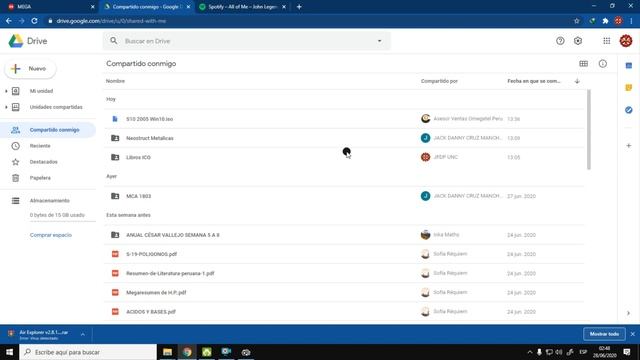This screenshot has width=640, height=360.
Task: Close the downloads bar
Action: click(x=633, y=334)
